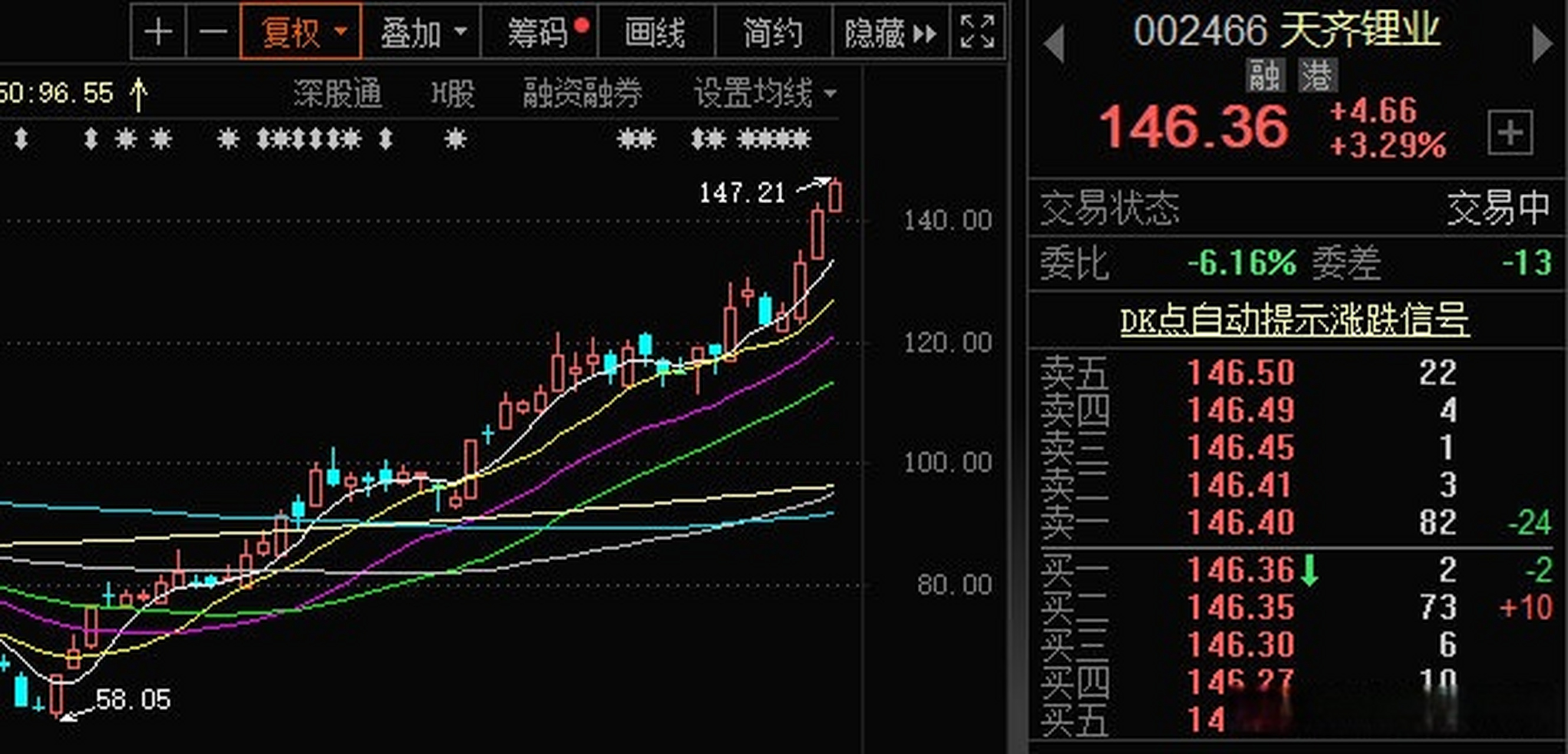Open the 叠加 overlay dropdown
This screenshot has height=754, width=1568.
click(x=423, y=32)
